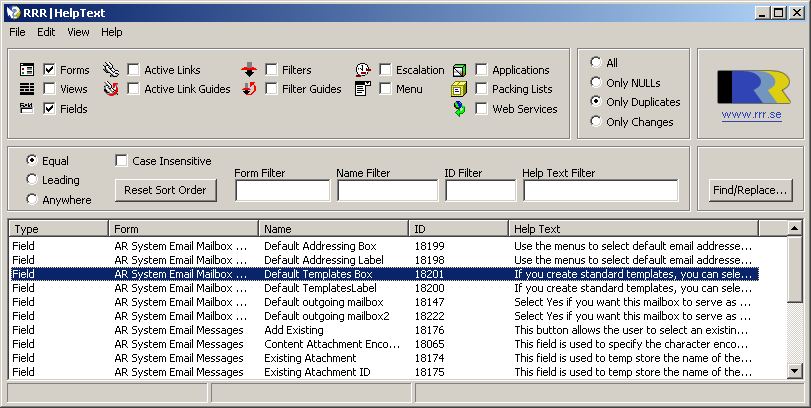Click the Active Link Guides icon

[111, 89]
